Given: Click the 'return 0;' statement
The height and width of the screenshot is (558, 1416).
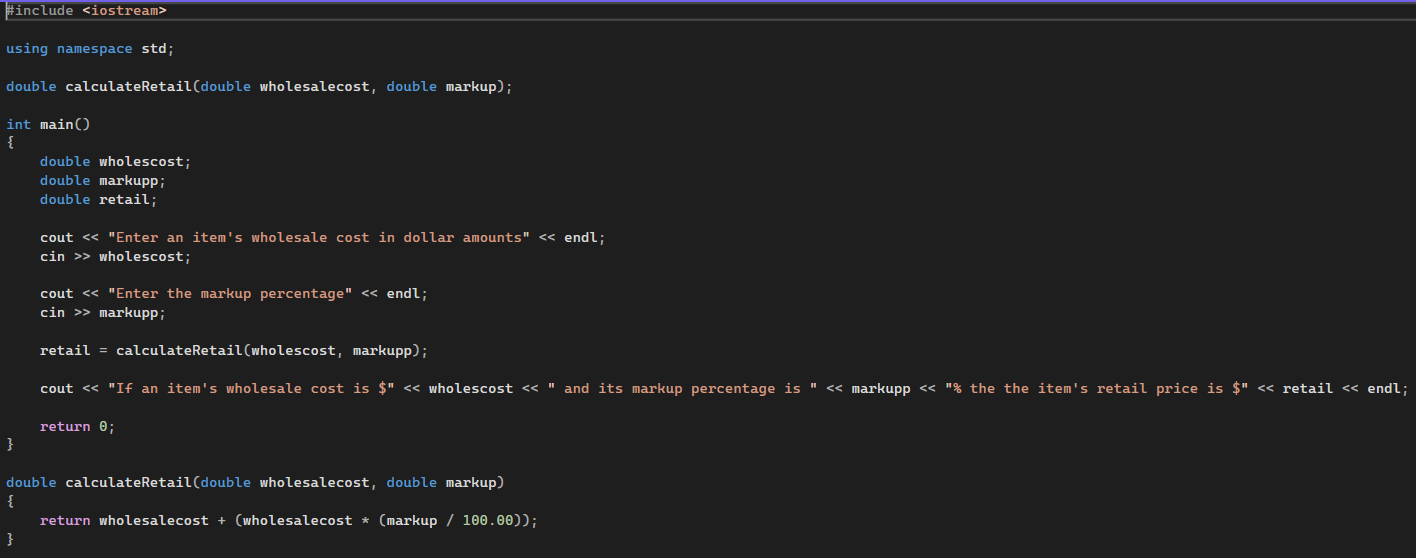Looking at the screenshot, I should click(x=78, y=427).
